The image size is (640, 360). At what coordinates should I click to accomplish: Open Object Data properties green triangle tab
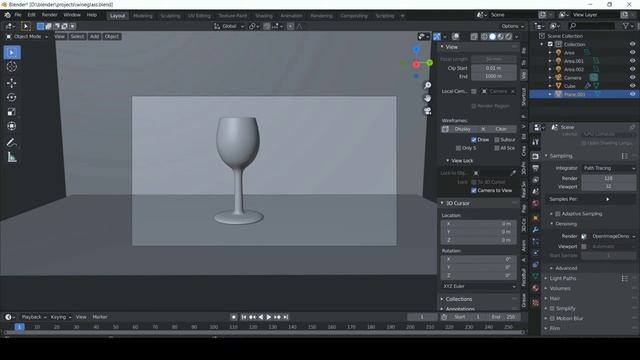click(x=536, y=276)
